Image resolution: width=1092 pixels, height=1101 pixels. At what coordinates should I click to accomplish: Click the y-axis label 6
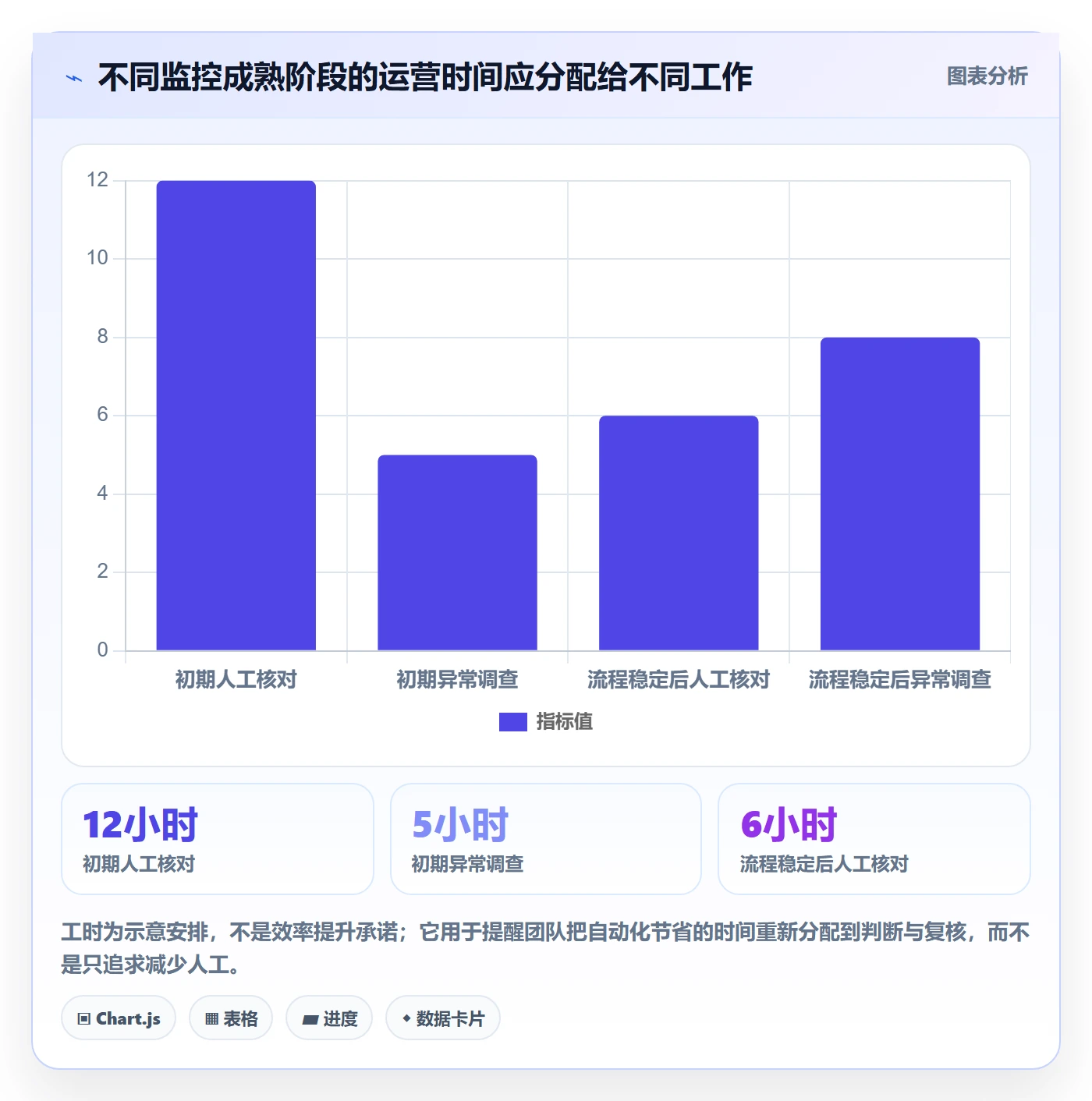tap(102, 415)
